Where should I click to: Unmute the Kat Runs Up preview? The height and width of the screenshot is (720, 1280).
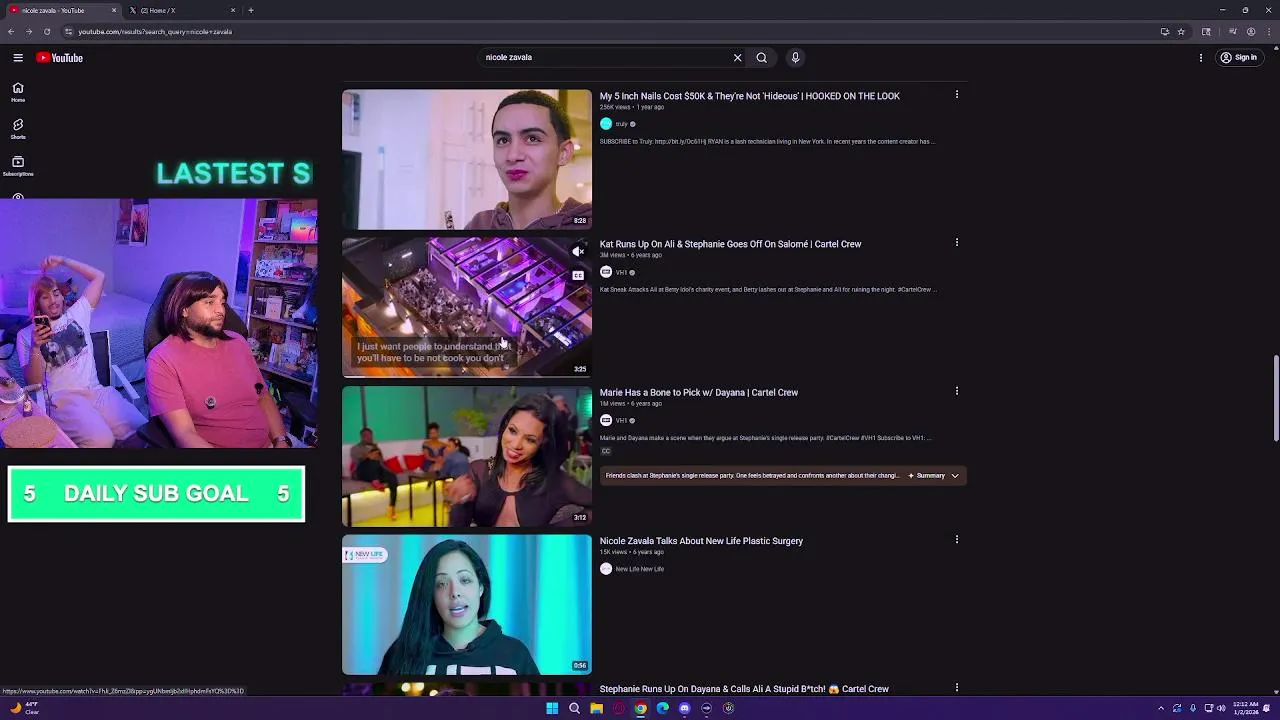(578, 252)
